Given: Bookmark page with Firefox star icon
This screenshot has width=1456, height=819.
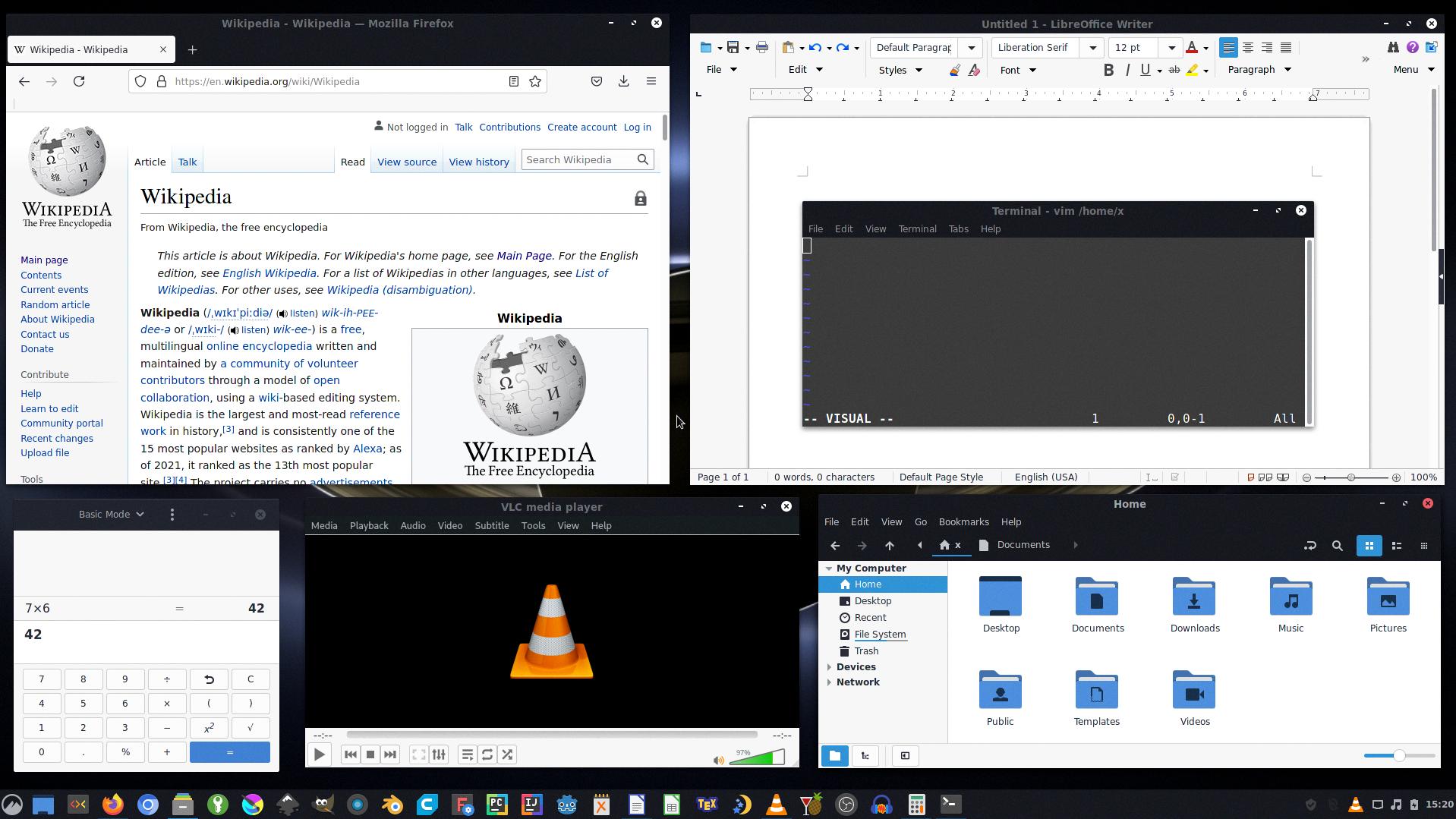Looking at the screenshot, I should coord(535,81).
